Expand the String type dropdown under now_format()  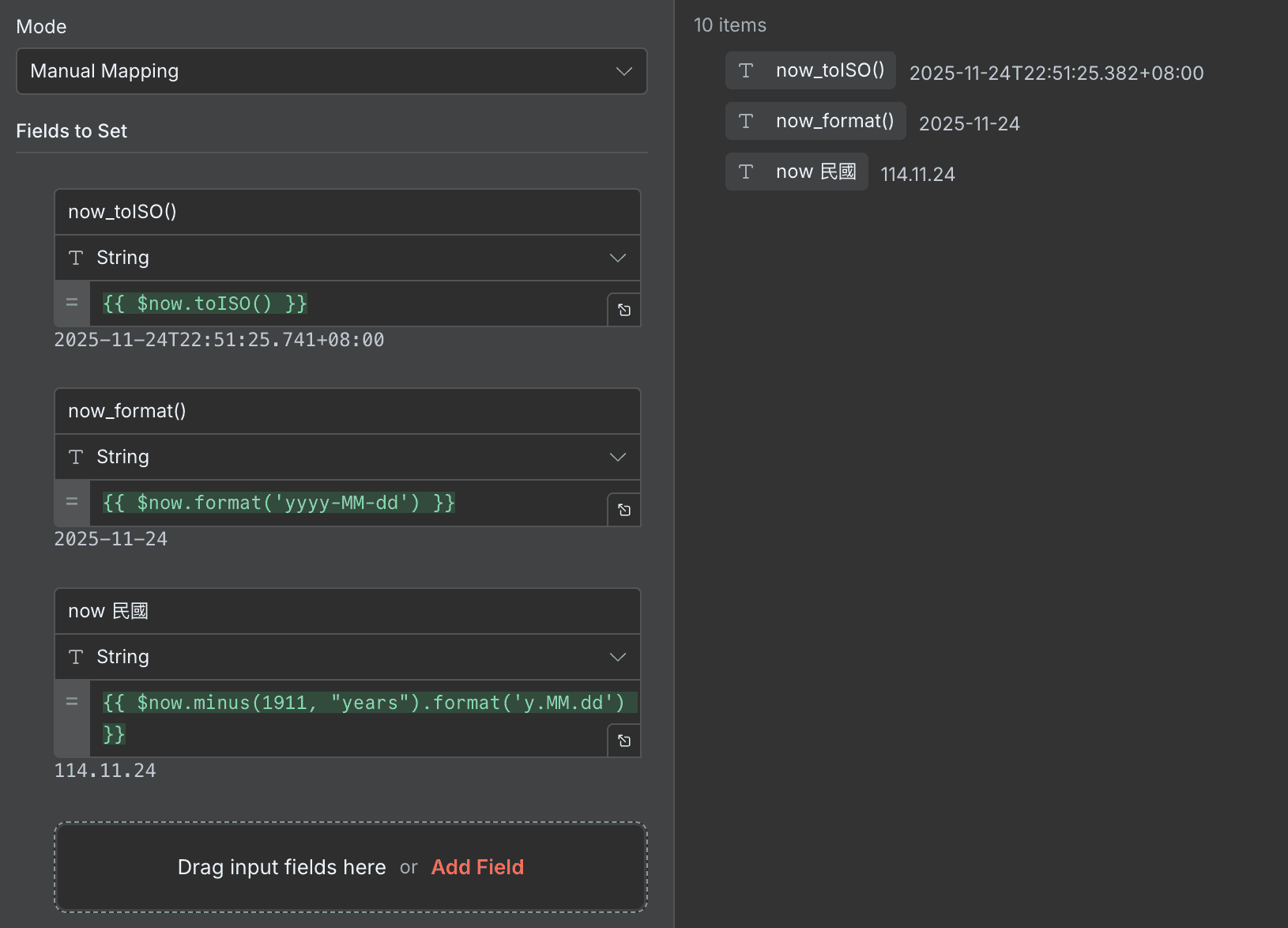tap(347, 457)
